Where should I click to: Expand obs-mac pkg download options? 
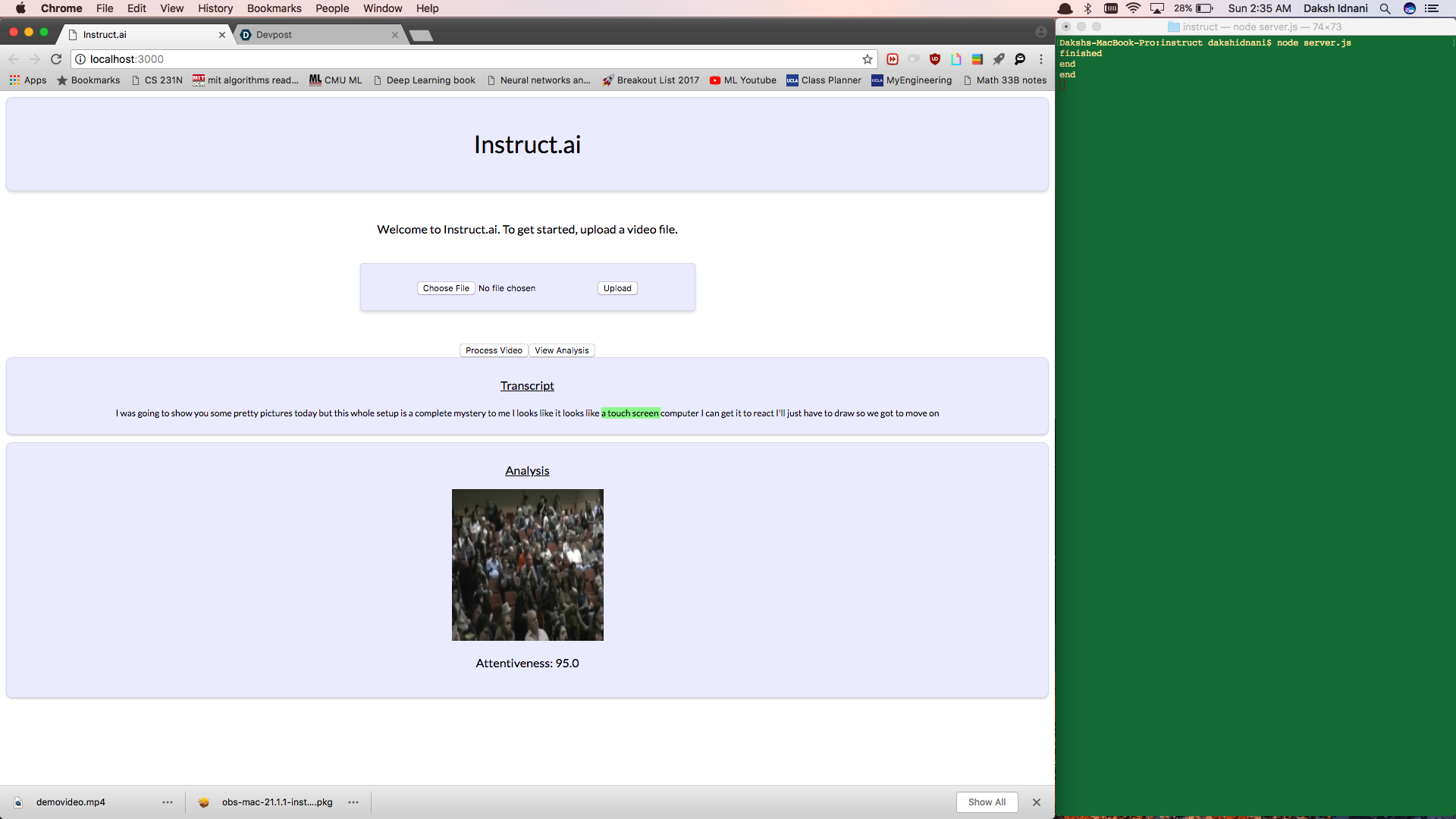click(353, 802)
